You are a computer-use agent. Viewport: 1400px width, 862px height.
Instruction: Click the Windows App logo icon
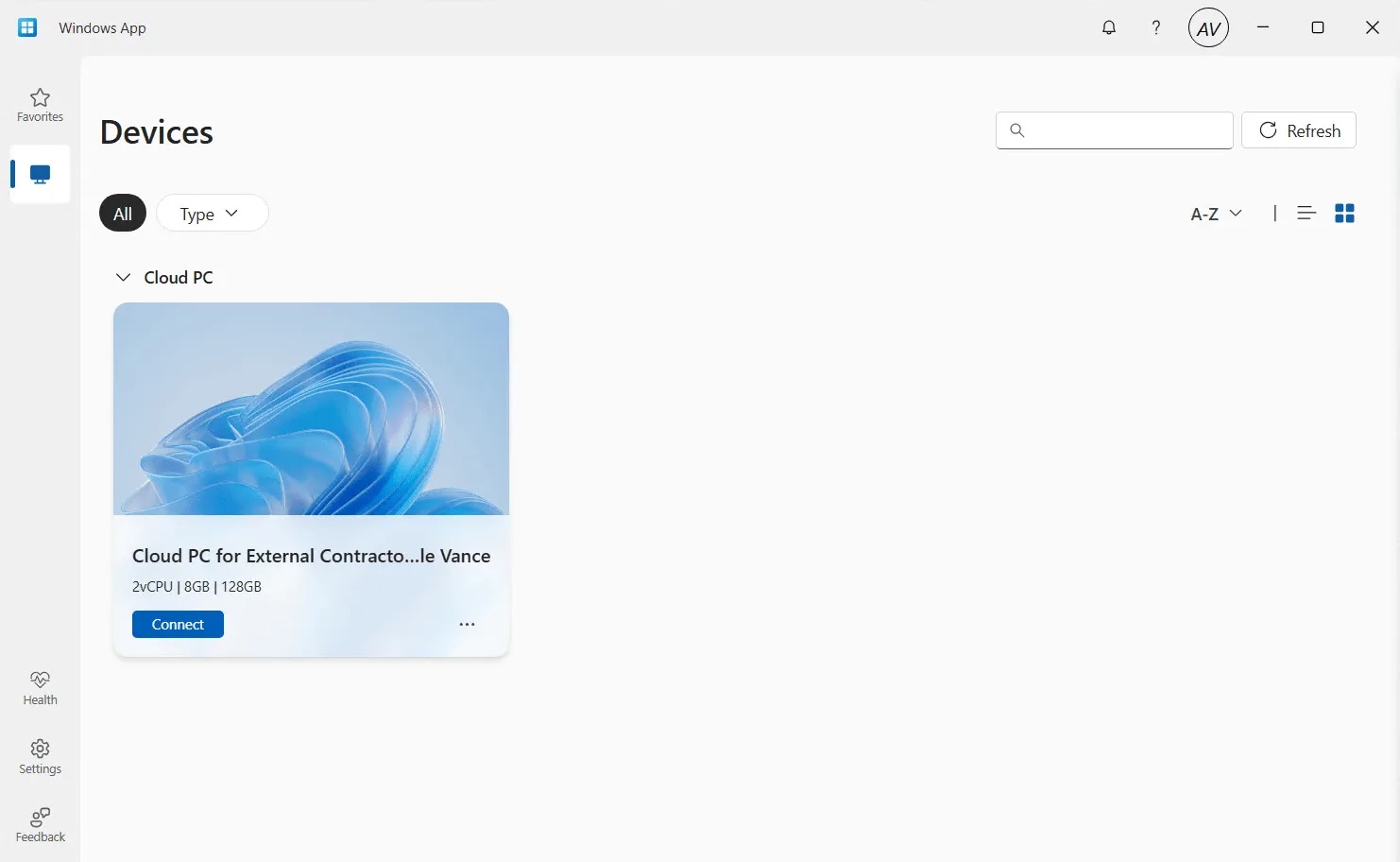click(27, 27)
